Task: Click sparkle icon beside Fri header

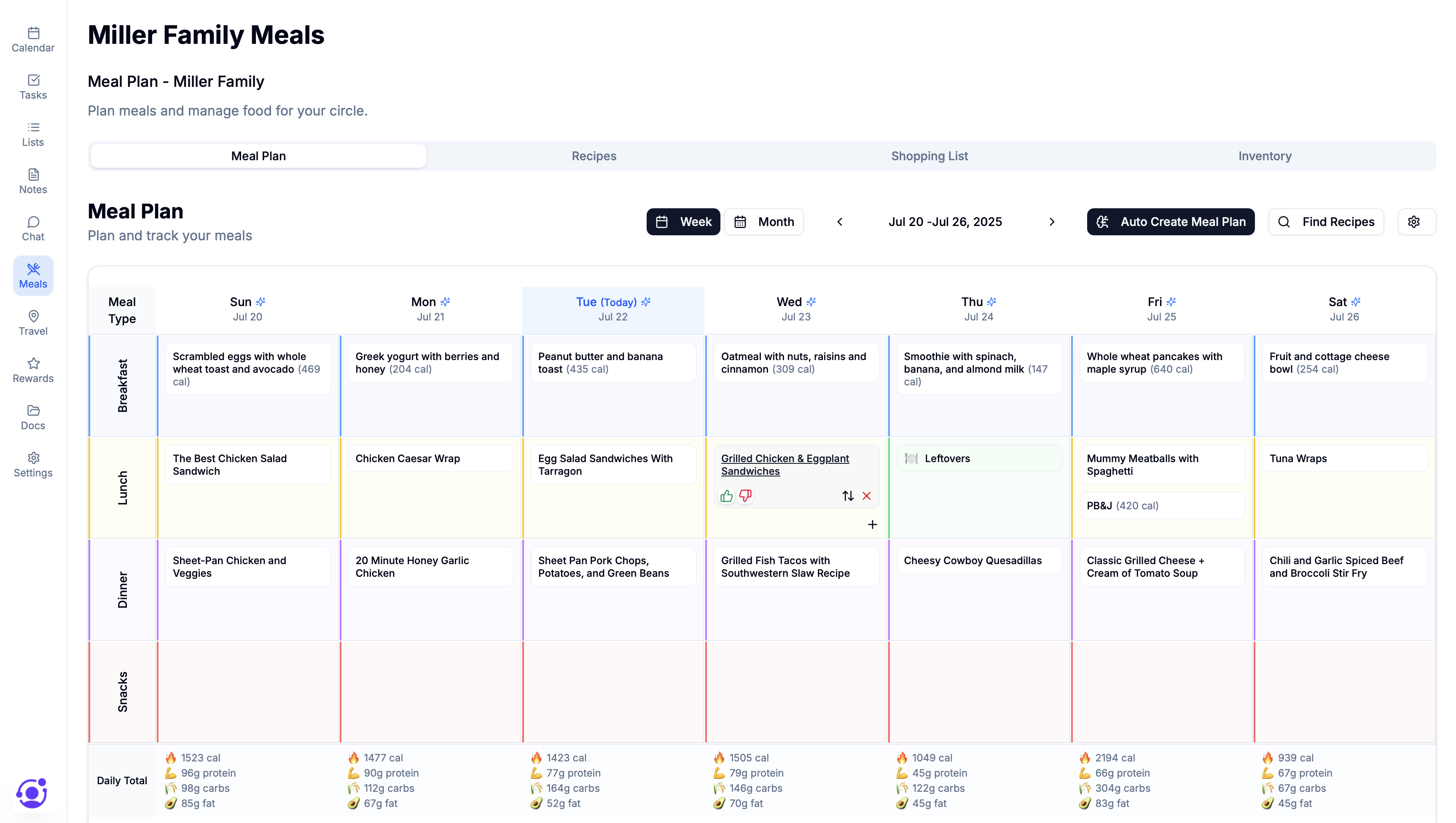Action: 1171,302
